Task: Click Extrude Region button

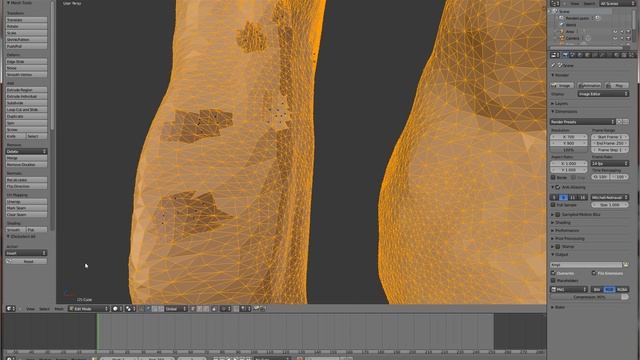Action: (x=26, y=90)
